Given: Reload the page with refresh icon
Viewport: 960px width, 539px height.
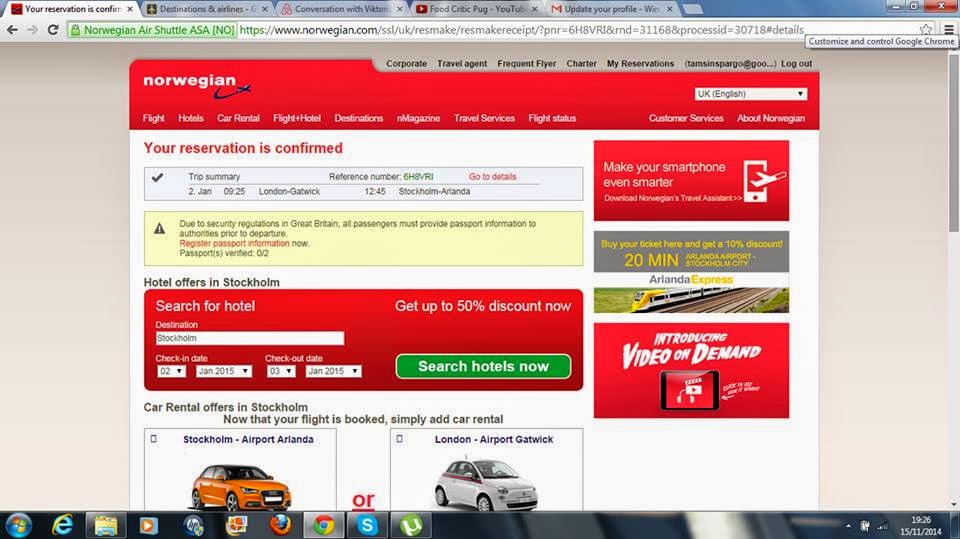Looking at the screenshot, I should [53, 29].
